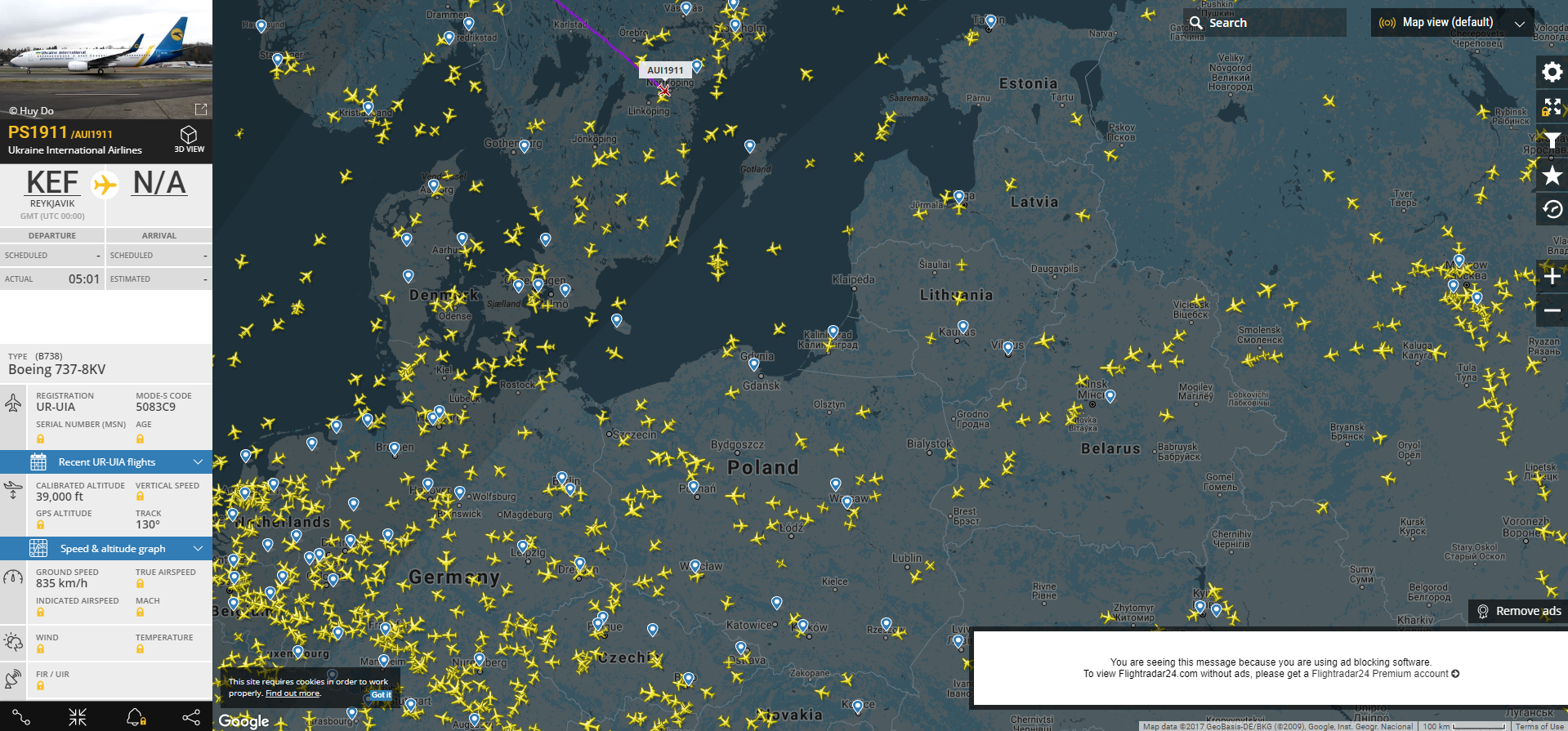
Task: Share this flight
Action: [191, 717]
